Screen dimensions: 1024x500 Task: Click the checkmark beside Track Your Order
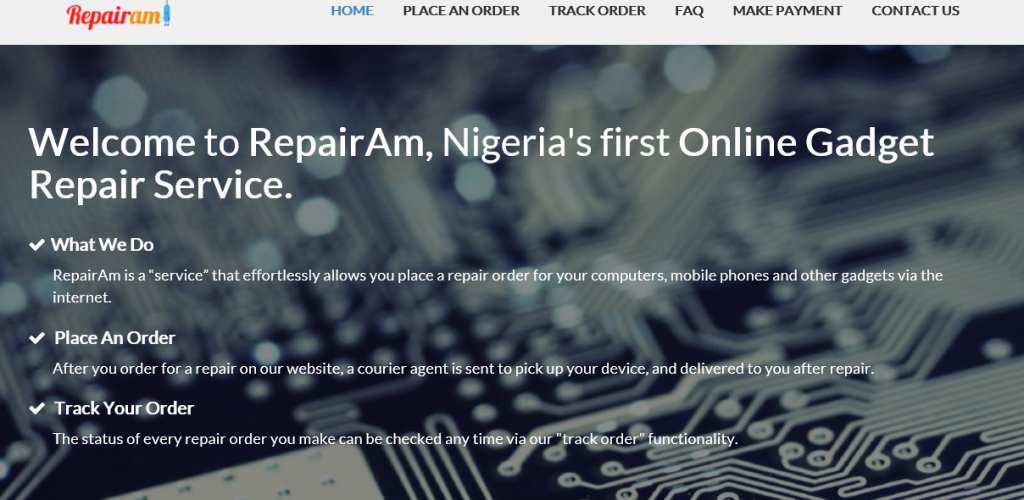[x=37, y=409]
